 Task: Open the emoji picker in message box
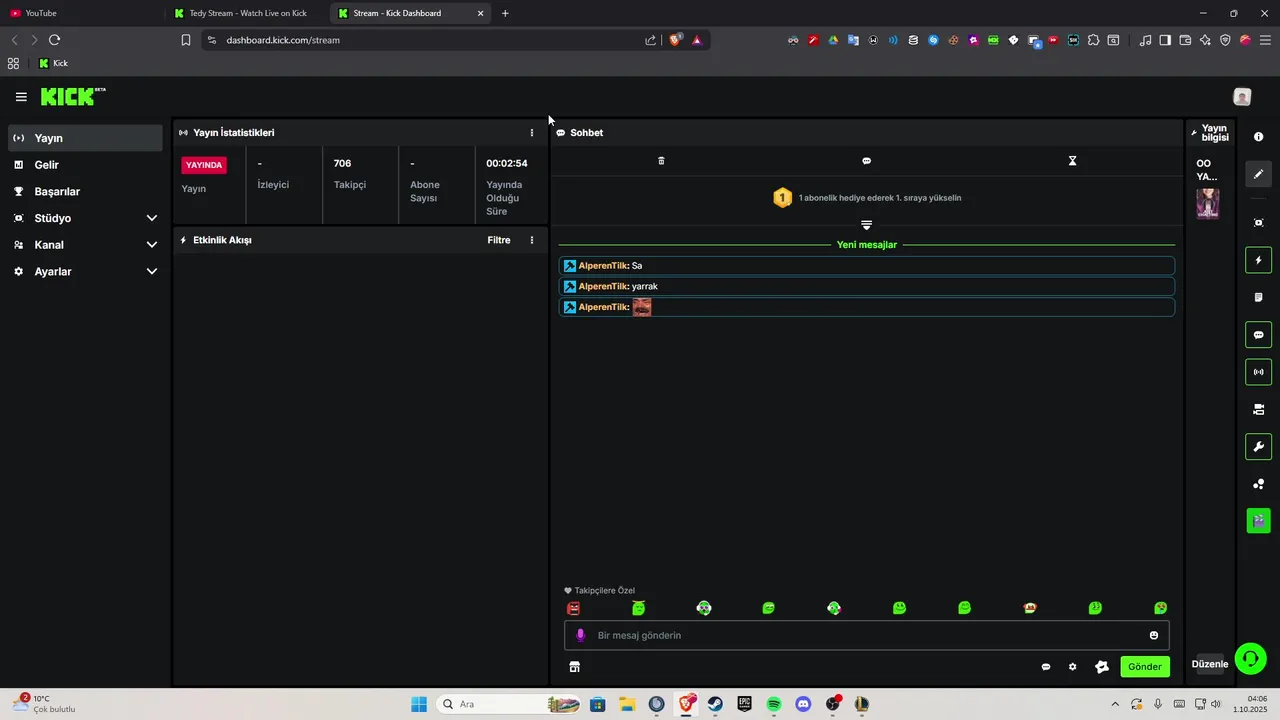pyautogui.click(x=1153, y=635)
